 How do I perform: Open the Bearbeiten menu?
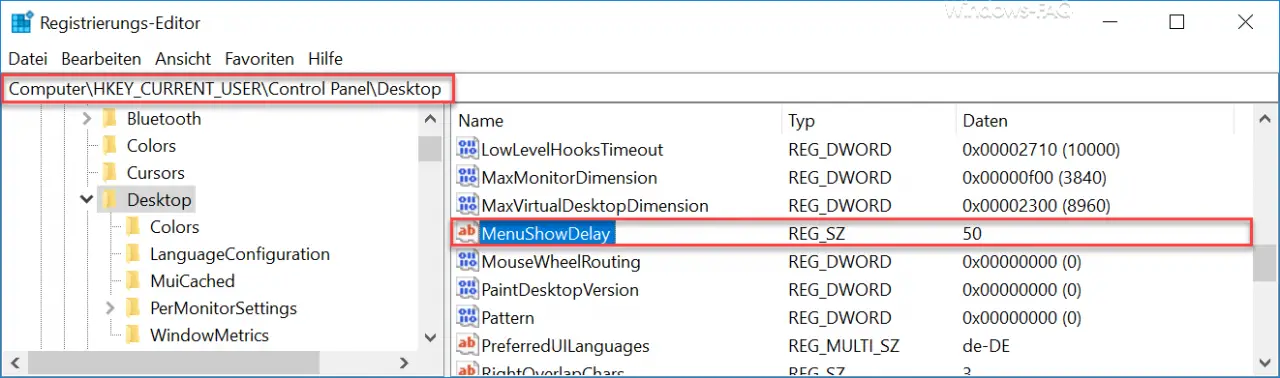[x=101, y=59]
